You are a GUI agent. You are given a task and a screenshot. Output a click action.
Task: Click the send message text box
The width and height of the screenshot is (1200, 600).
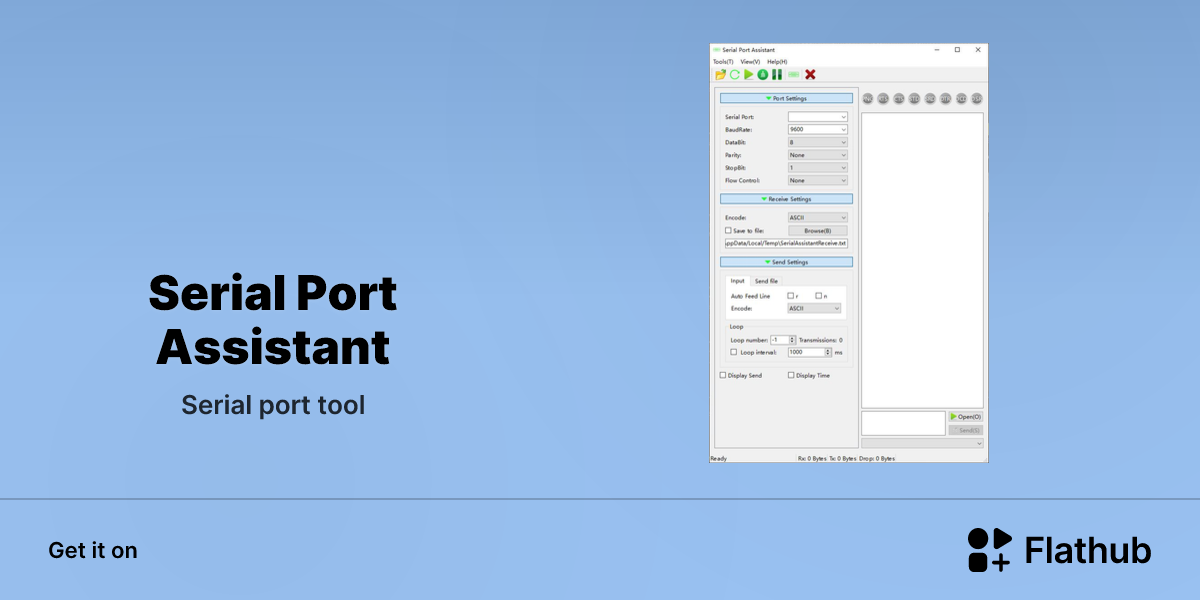click(903, 423)
